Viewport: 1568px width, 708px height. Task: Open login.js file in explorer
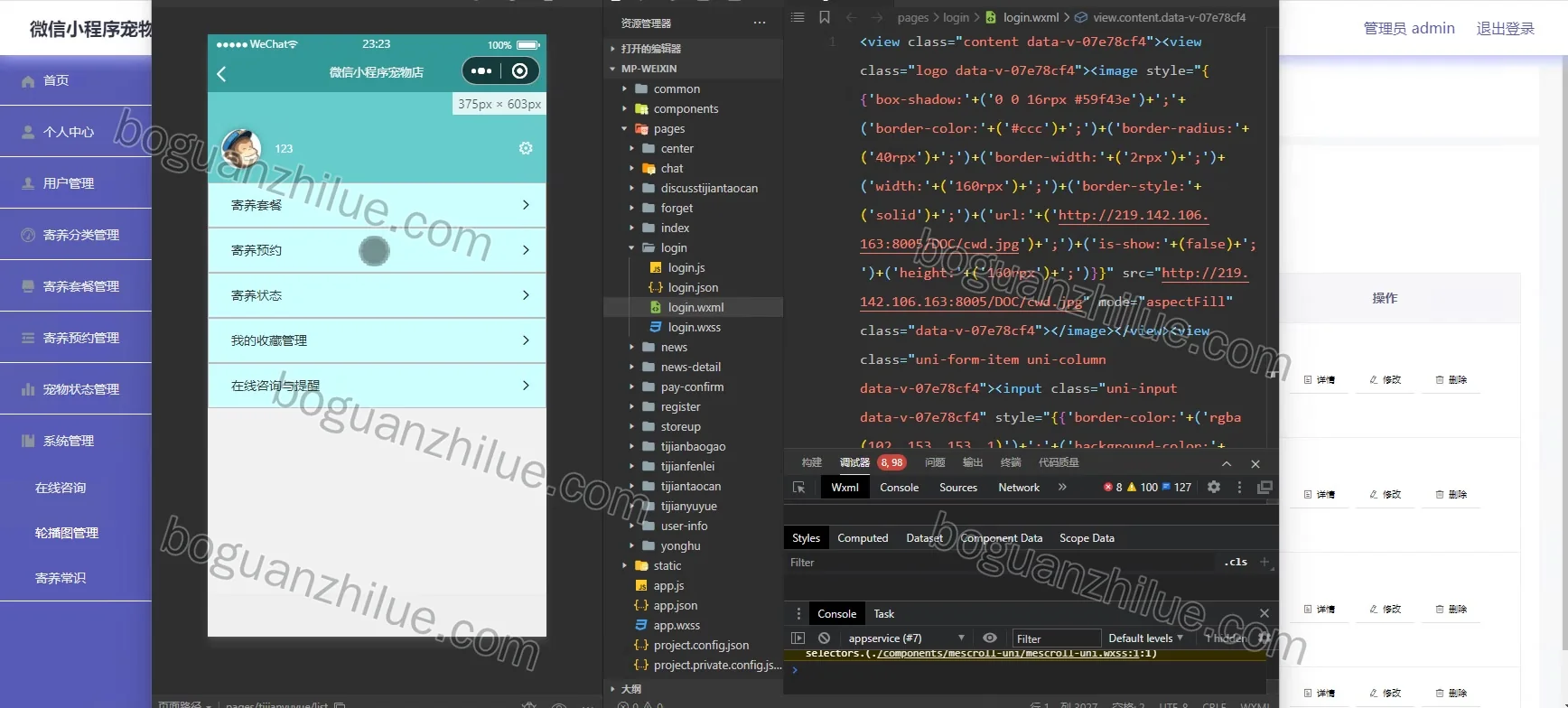point(686,267)
